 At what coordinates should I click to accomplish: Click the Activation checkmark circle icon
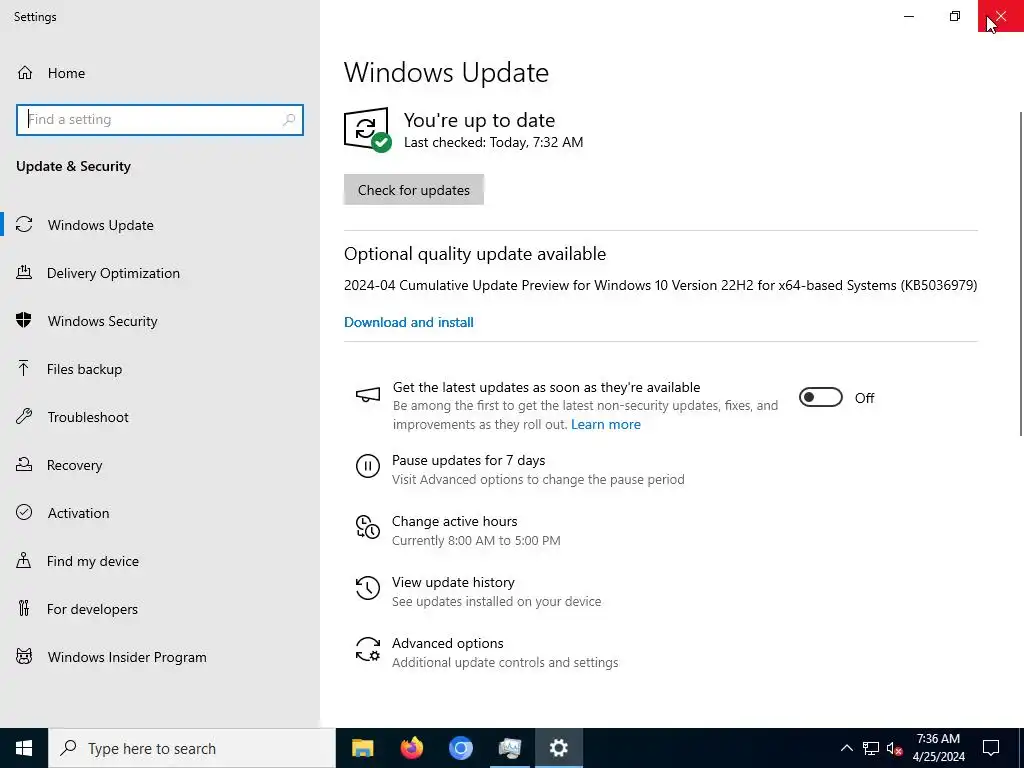tap(24, 513)
